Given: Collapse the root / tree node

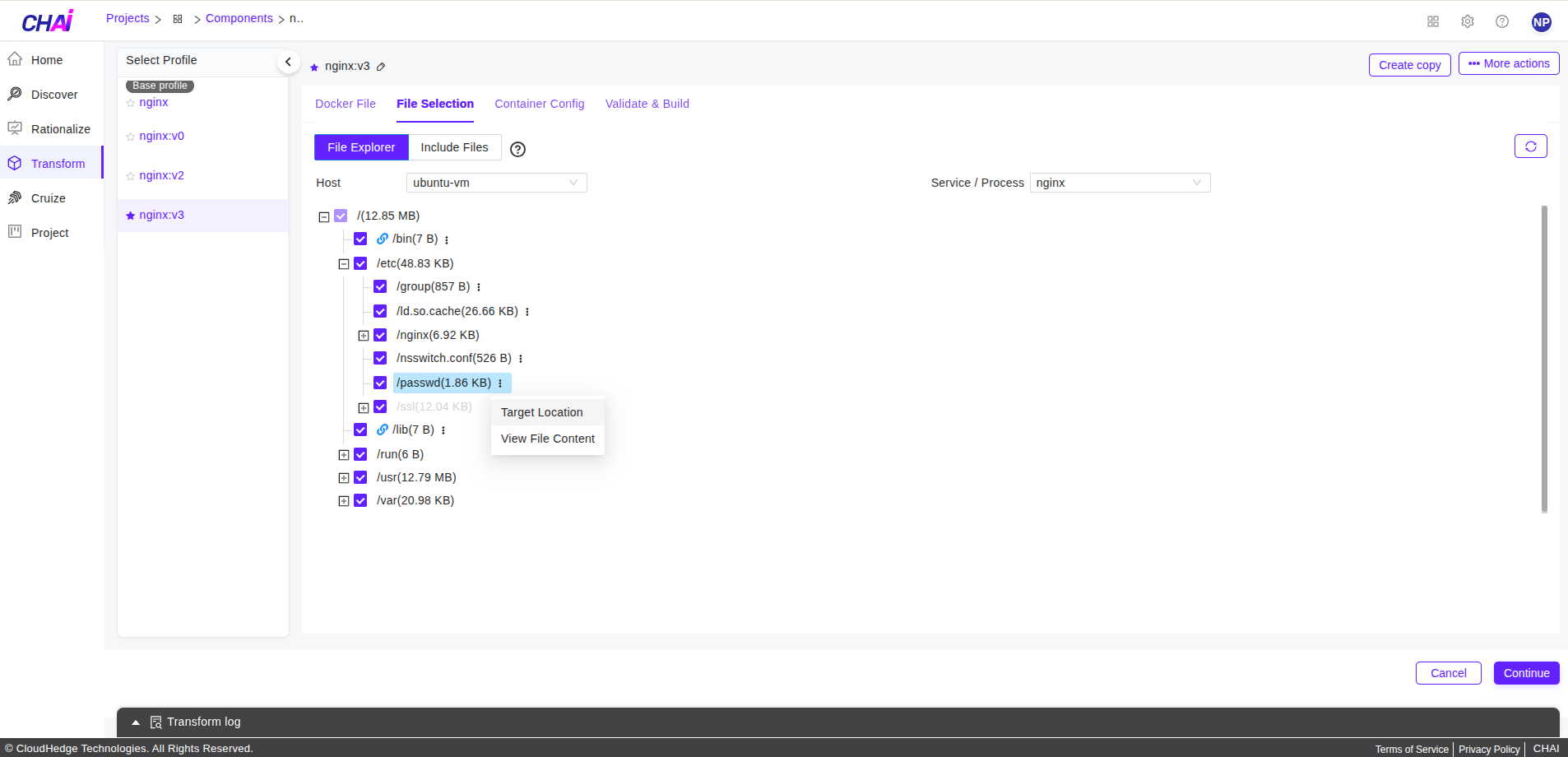Looking at the screenshot, I should (x=324, y=217).
